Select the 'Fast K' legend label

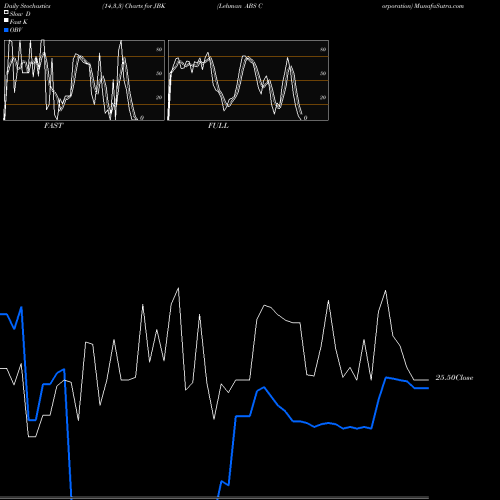click(19, 22)
